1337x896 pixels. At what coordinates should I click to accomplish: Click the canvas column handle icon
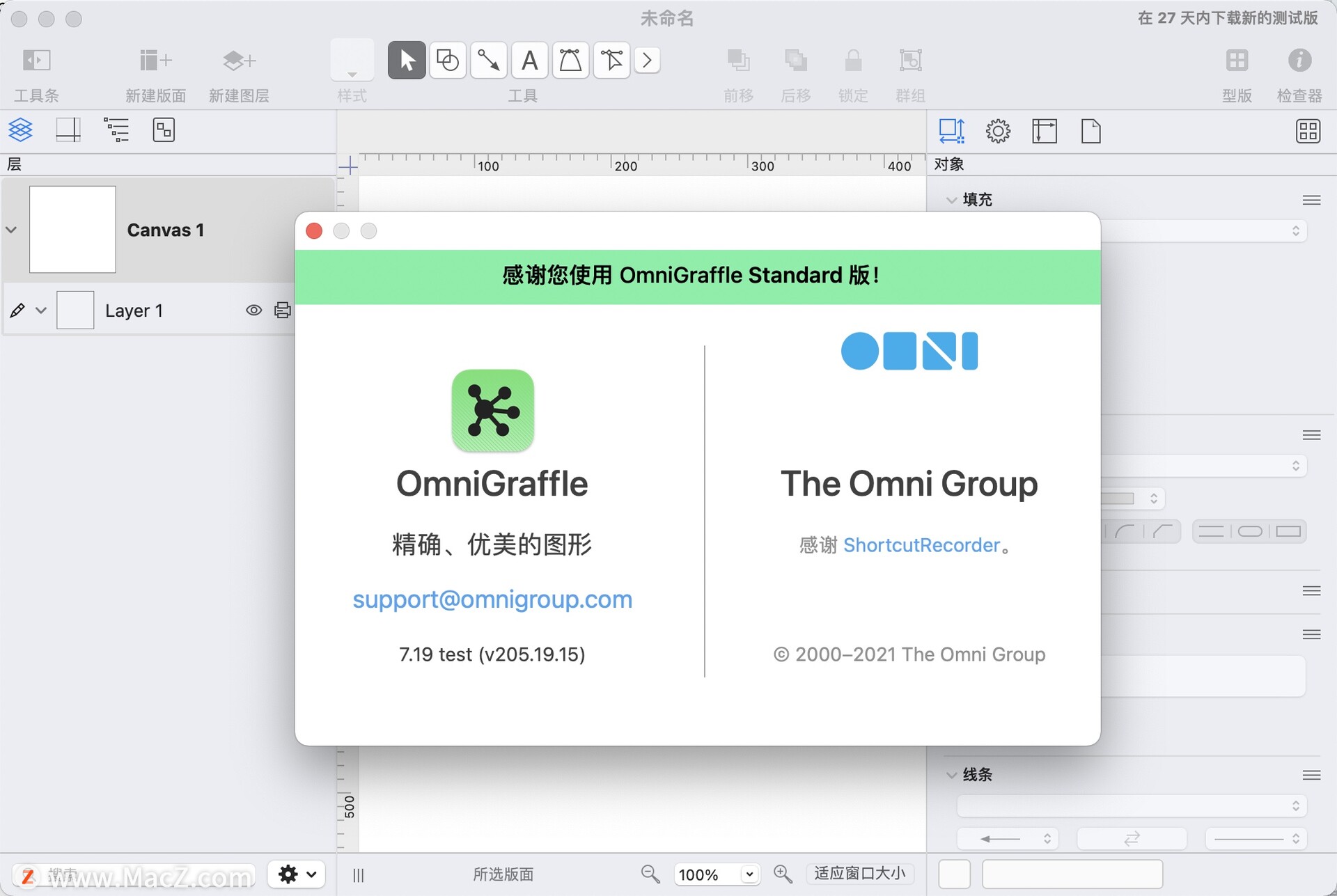click(358, 875)
